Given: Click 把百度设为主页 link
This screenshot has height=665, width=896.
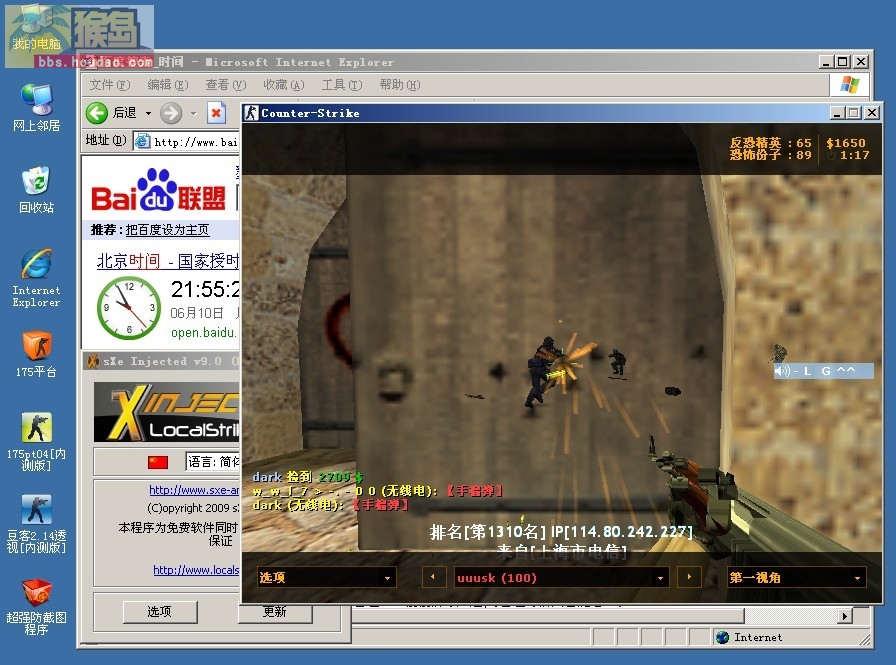Looking at the screenshot, I should click(x=167, y=230).
